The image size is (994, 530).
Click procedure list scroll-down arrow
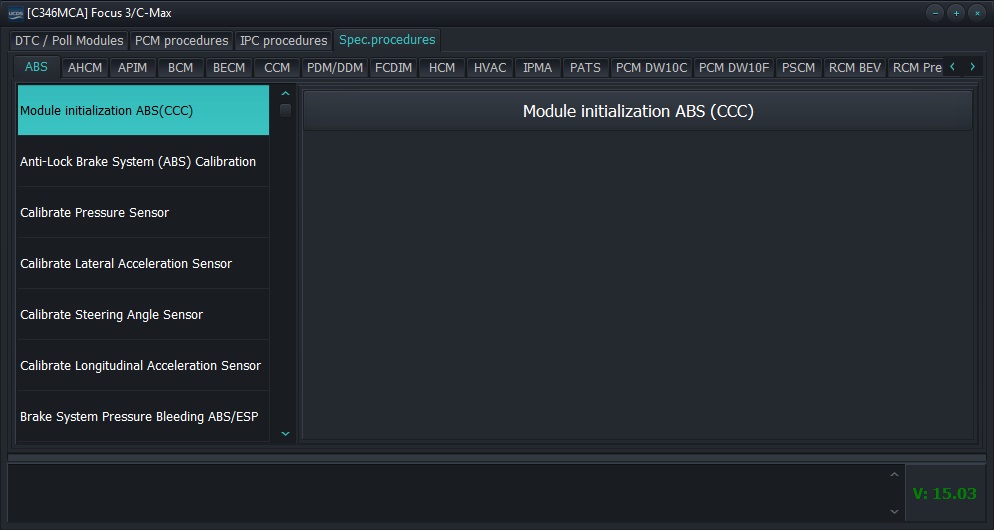pos(285,433)
